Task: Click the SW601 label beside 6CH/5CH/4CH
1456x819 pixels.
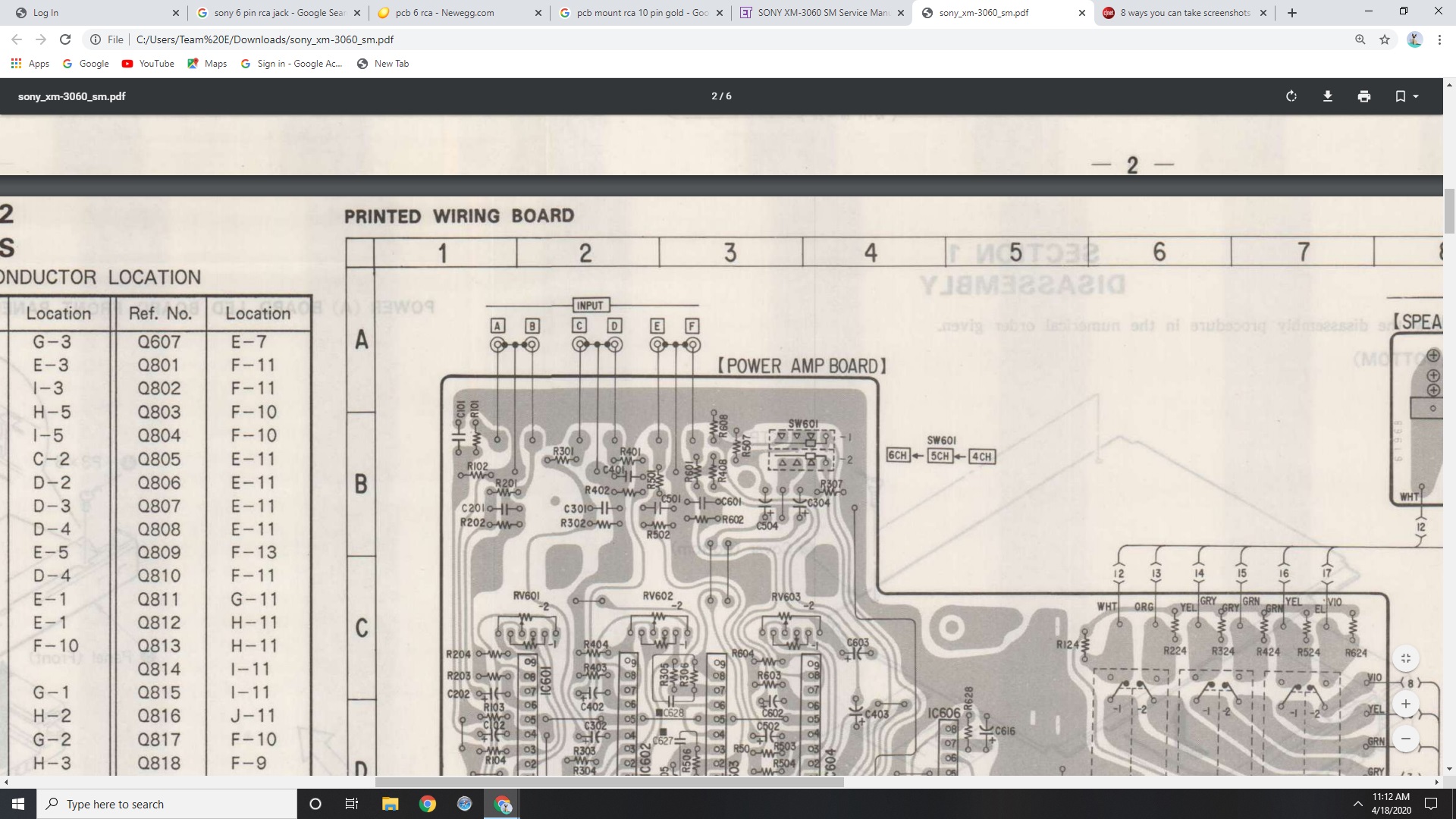Action: click(x=941, y=441)
